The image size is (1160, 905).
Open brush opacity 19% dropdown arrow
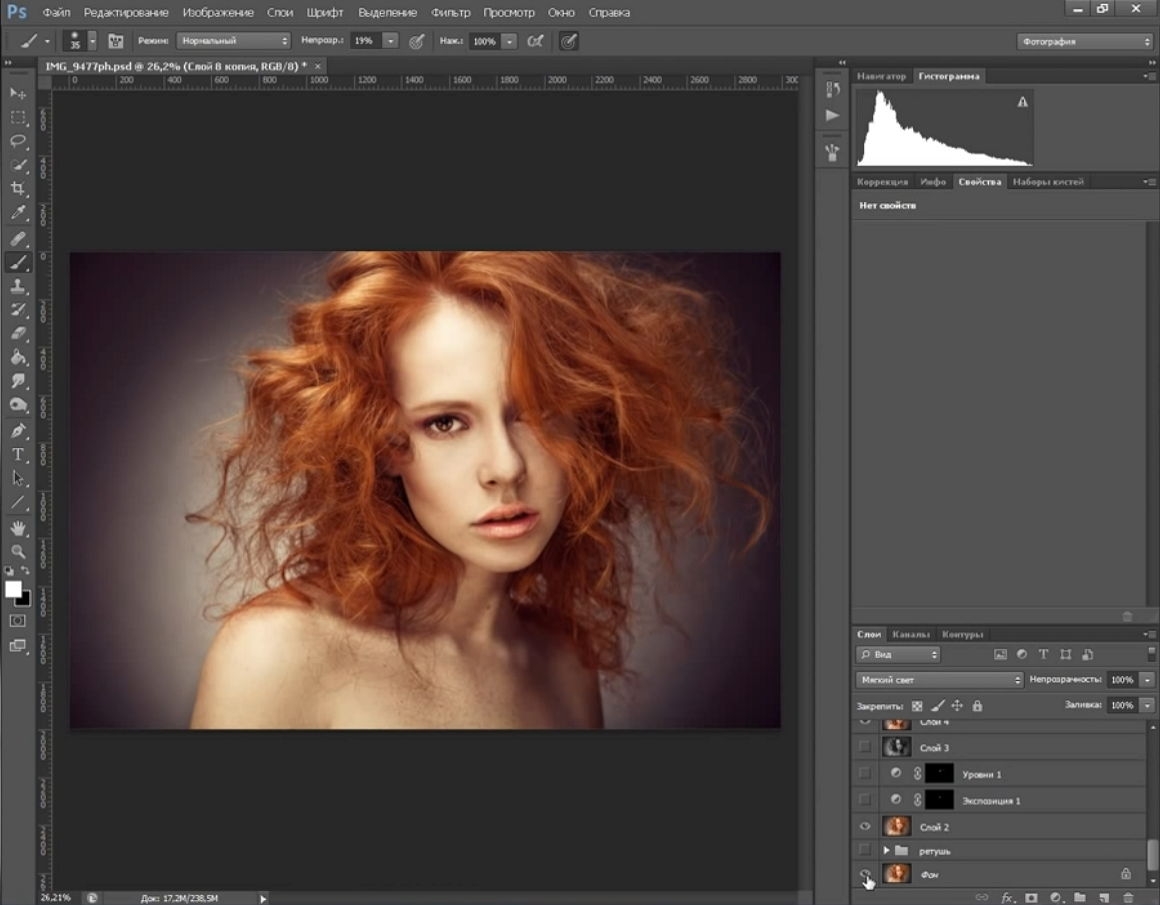[391, 41]
